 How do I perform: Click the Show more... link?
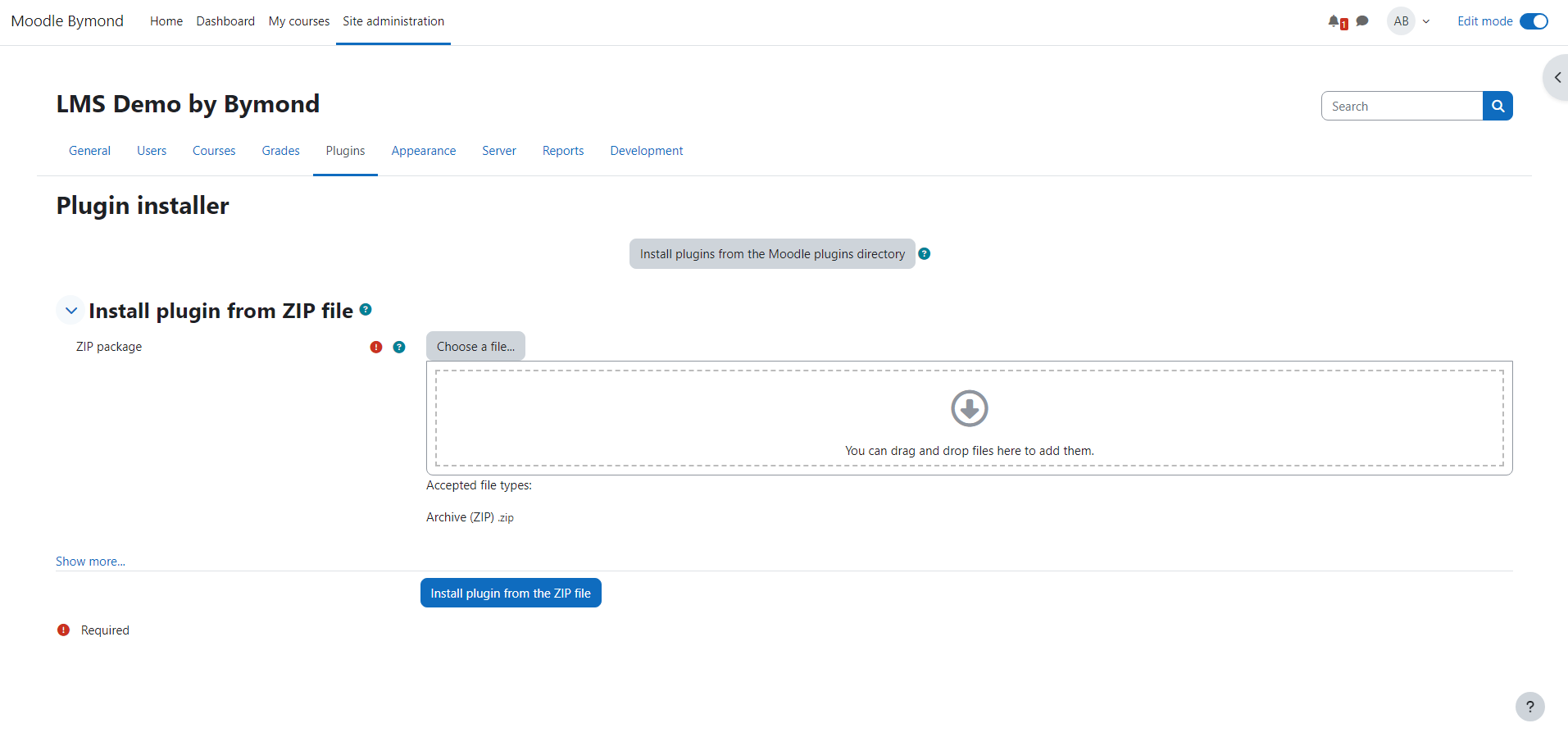90,562
